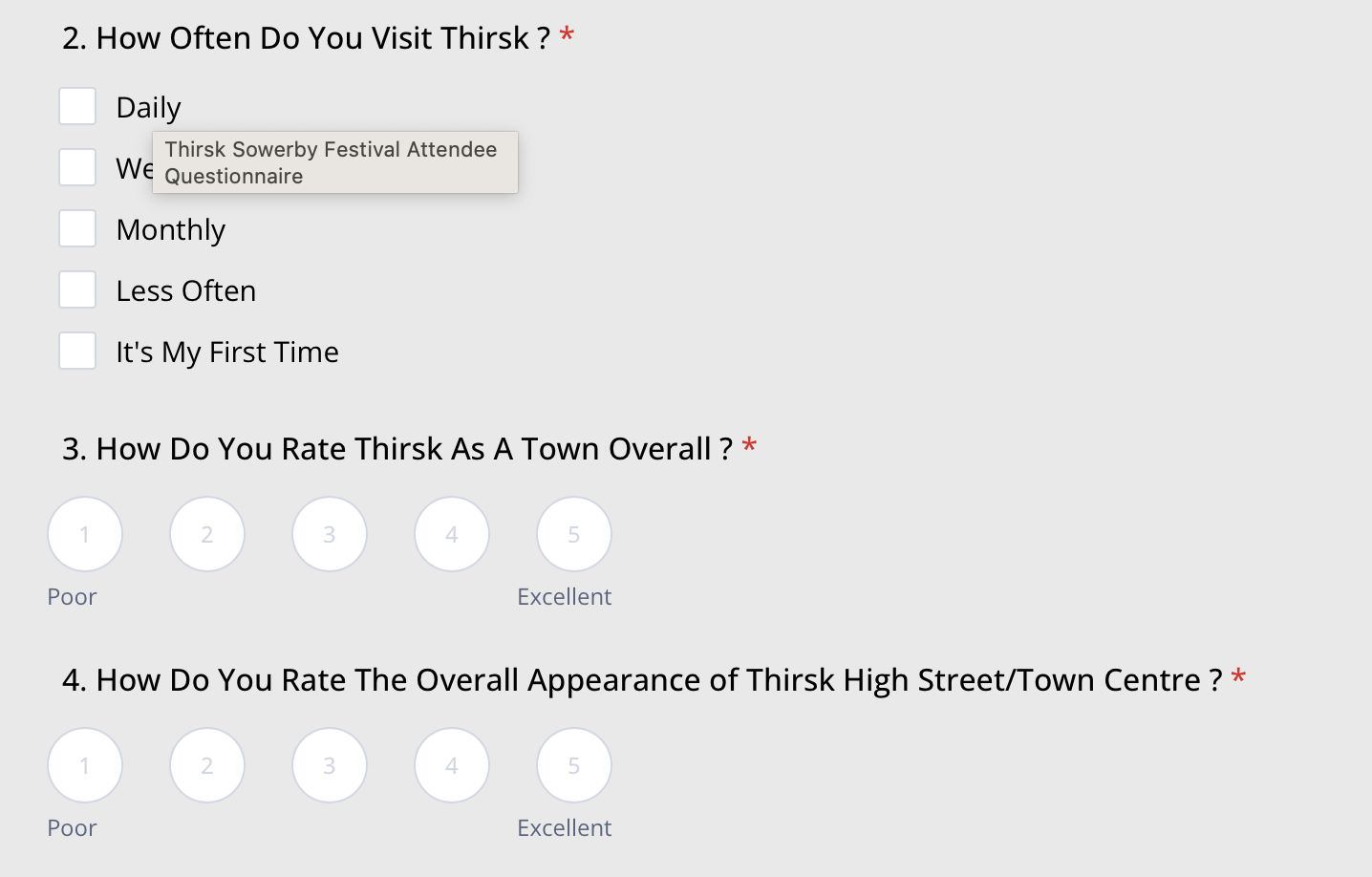Viewport: 1372px width, 877px height.
Task: Give Thirsk town overall a 5 rating
Action: point(574,534)
